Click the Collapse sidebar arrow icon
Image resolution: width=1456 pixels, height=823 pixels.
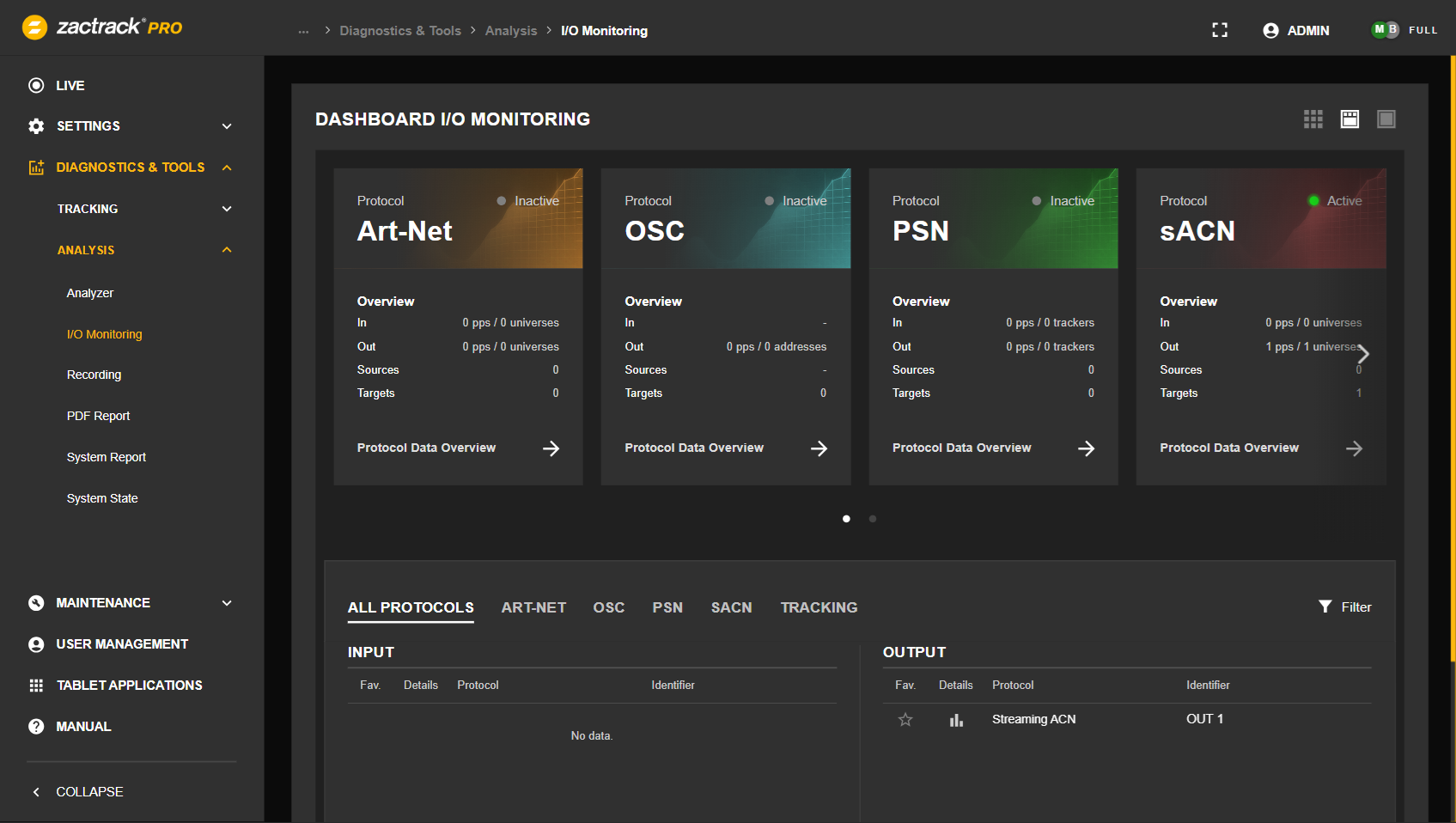tap(36, 792)
